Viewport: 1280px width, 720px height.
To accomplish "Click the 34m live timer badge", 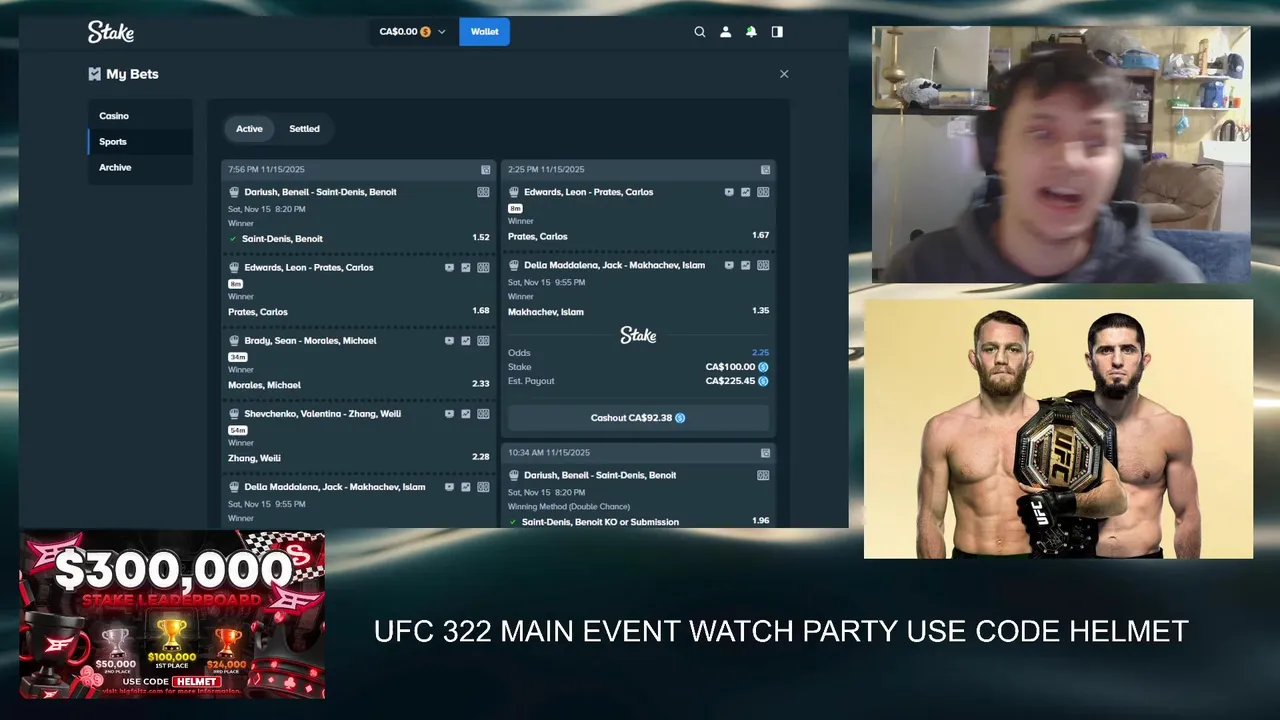I will (238, 357).
